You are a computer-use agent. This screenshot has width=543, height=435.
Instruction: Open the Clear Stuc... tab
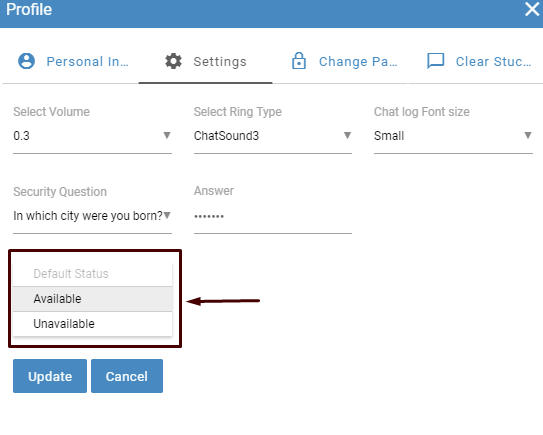(476, 62)
